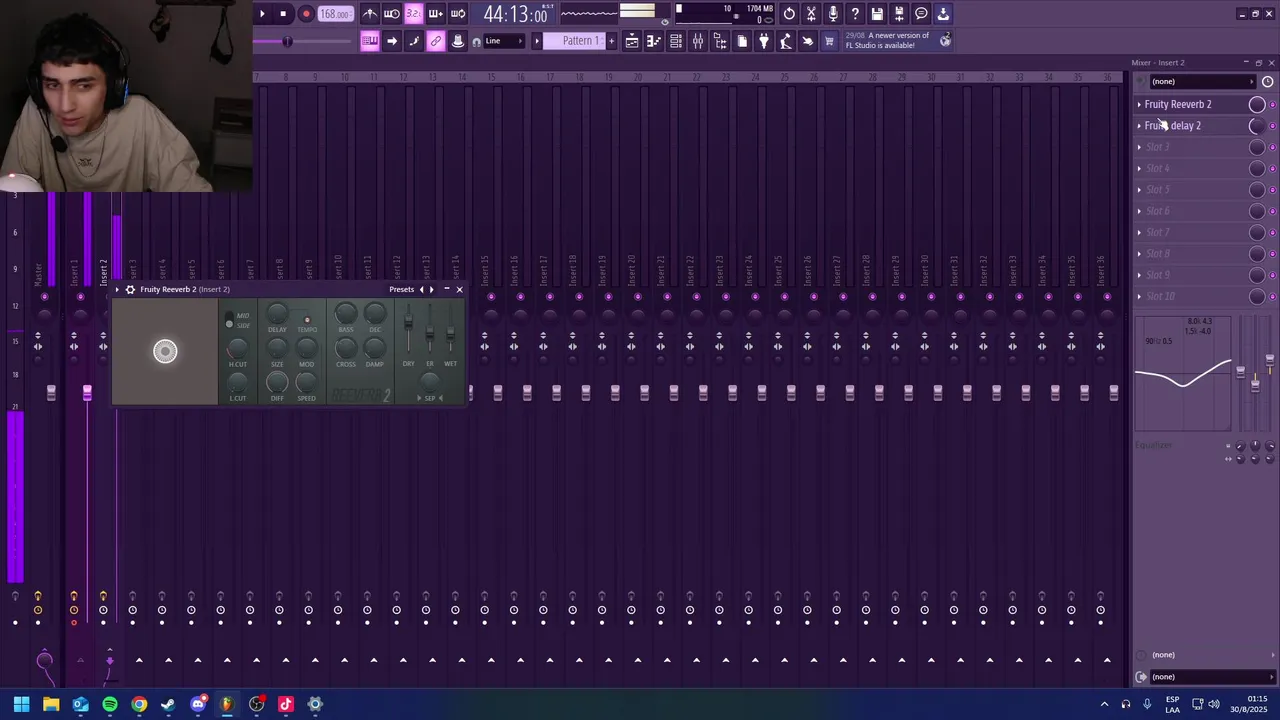Add new pattern with plus button
Screen dimensions: 1280x720
point(612,41)
